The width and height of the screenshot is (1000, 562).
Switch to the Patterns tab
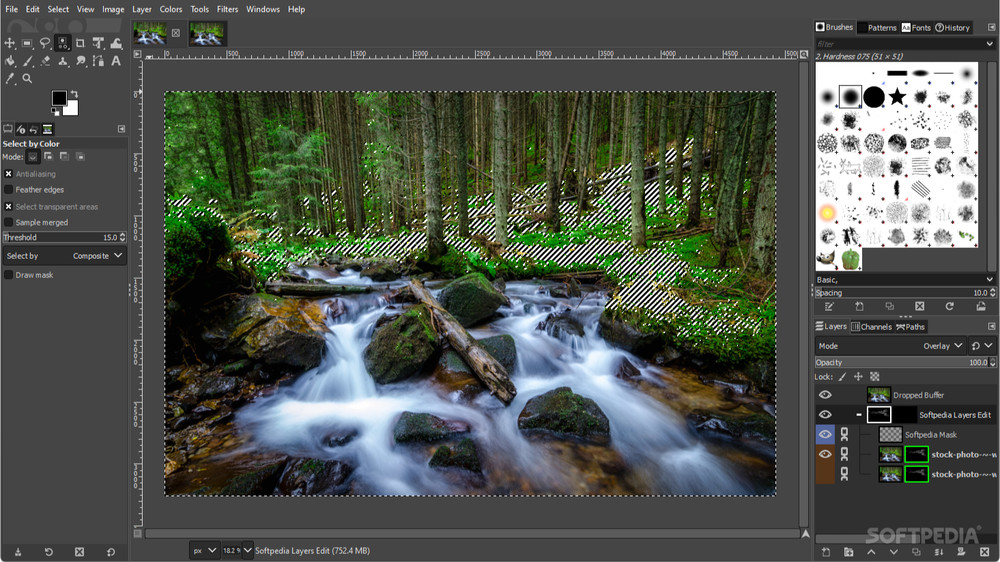876,27
